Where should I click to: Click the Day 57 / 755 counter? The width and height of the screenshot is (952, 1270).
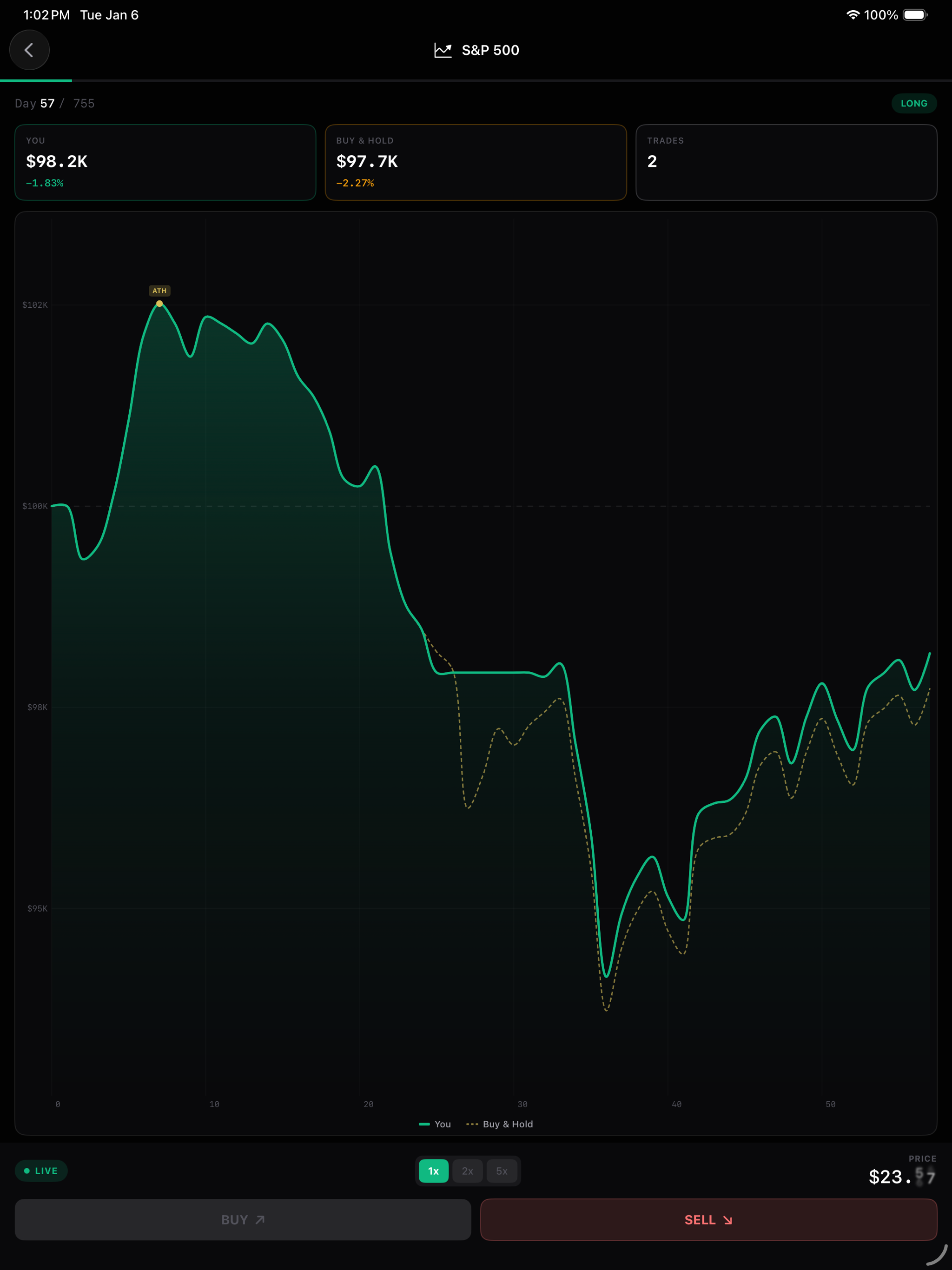tap(54, 103)
